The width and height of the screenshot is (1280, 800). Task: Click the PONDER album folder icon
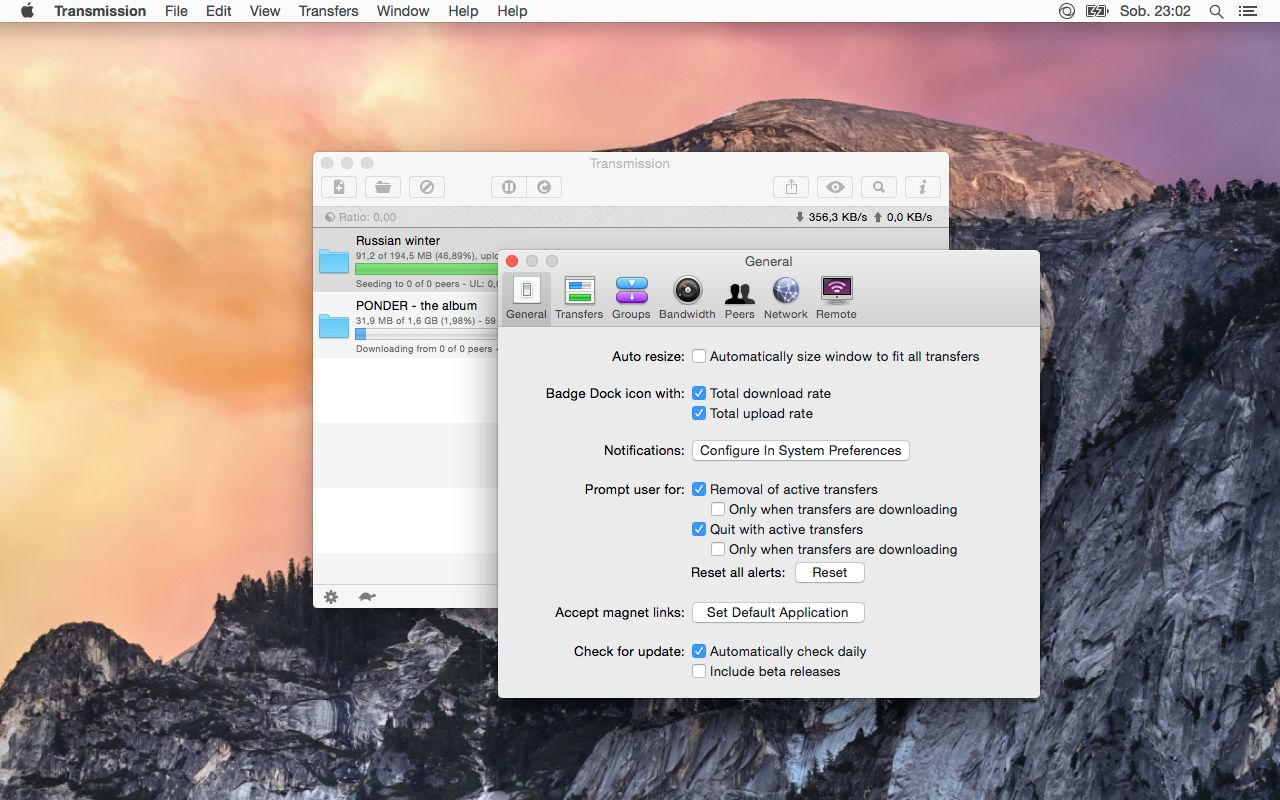pos(334,326)
